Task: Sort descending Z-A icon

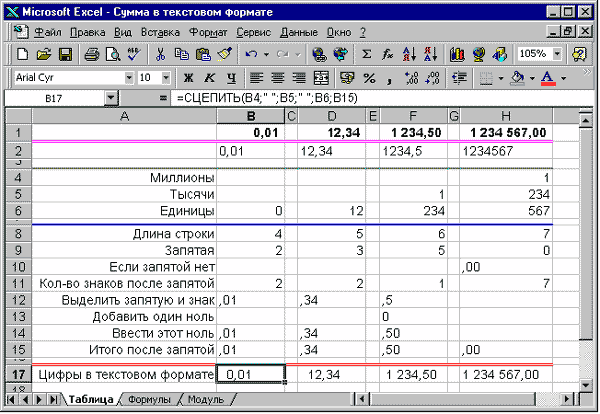Action: click(x=430, y=54)
